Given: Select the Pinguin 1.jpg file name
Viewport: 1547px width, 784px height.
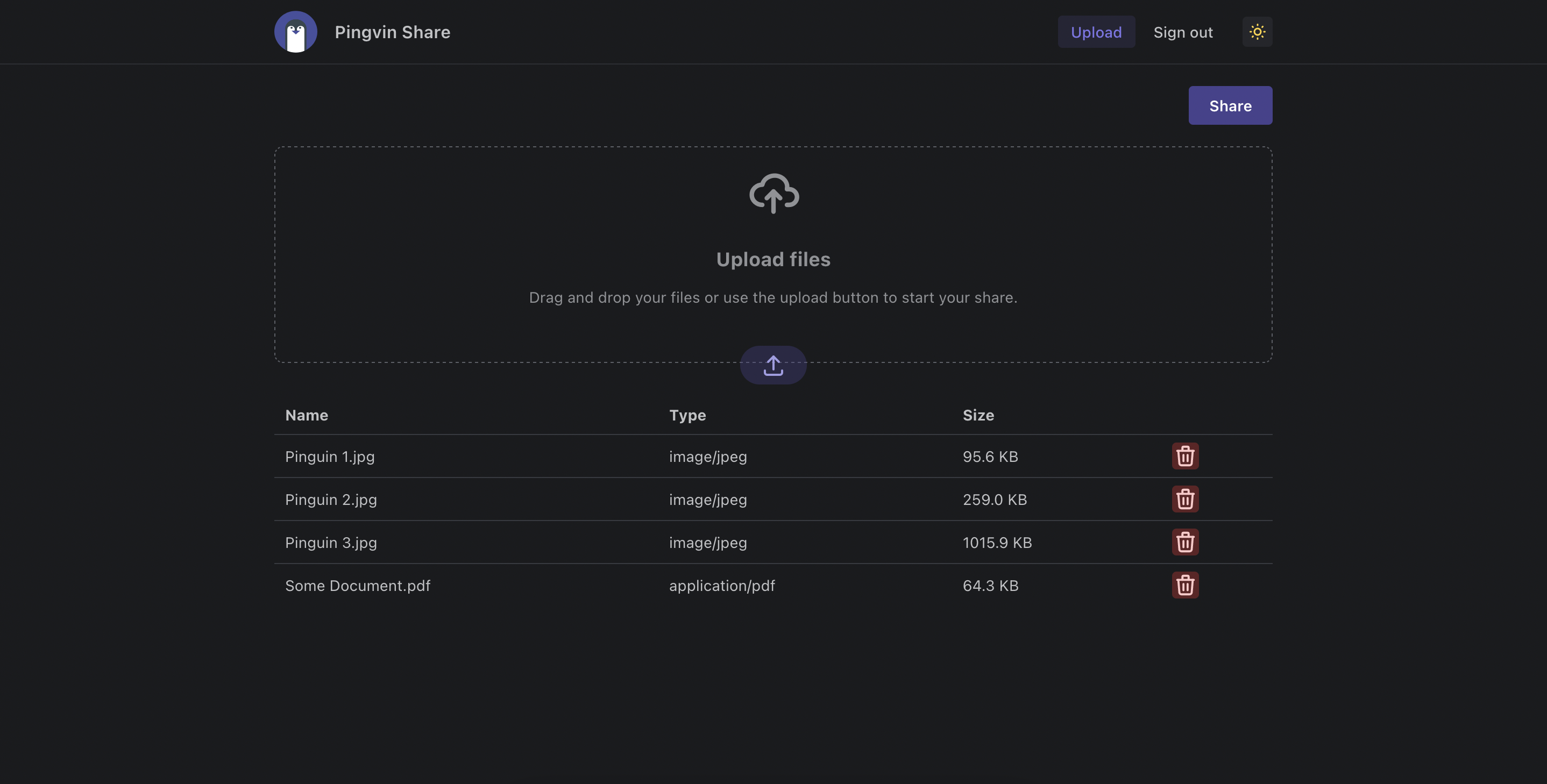Looking at the screenshot, I should coord(330,457).
